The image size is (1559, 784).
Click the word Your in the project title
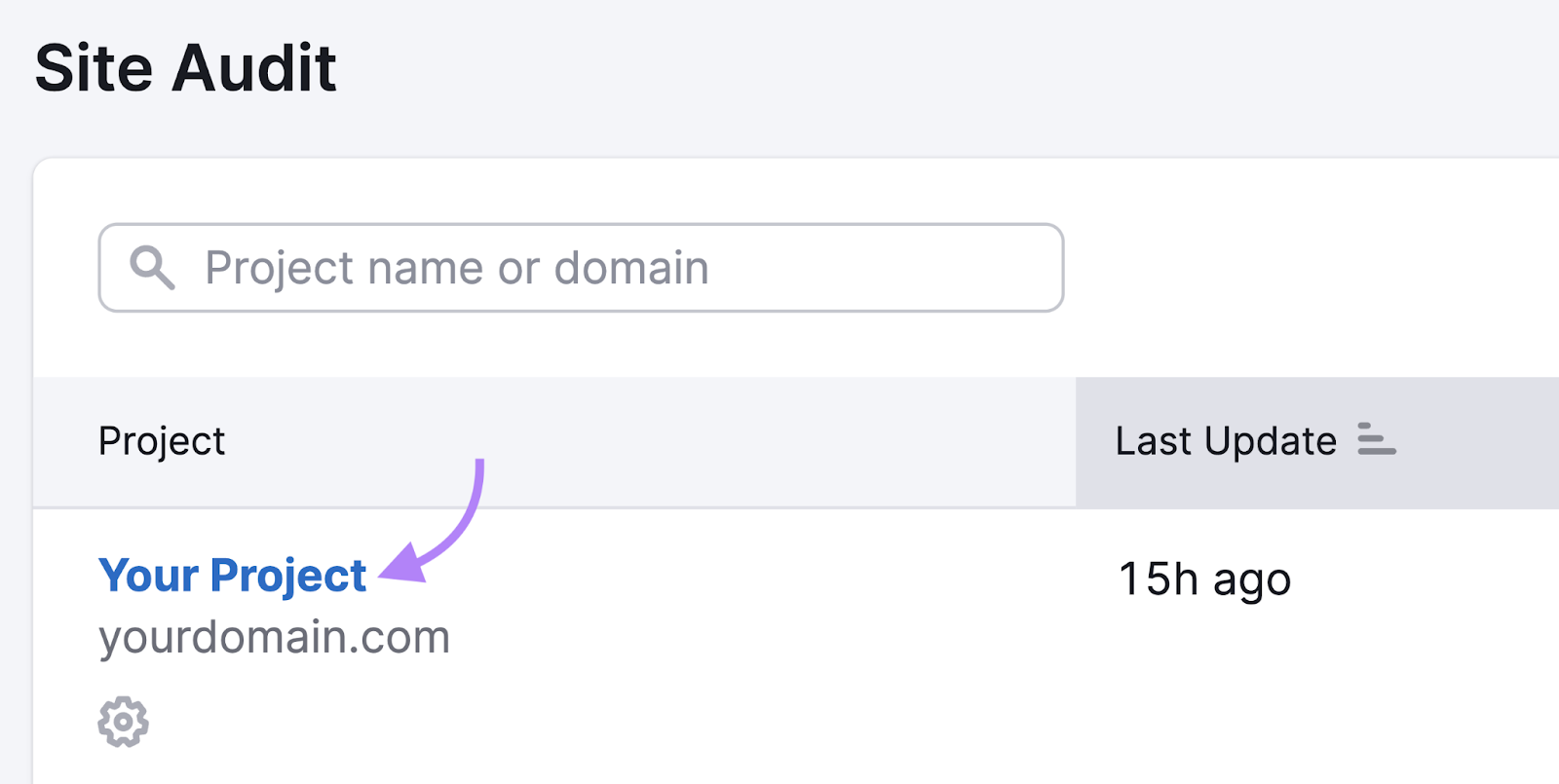click(148, 576)
